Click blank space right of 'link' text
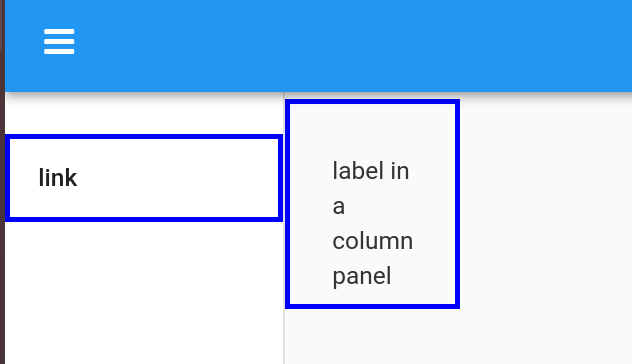 point(177,178)
